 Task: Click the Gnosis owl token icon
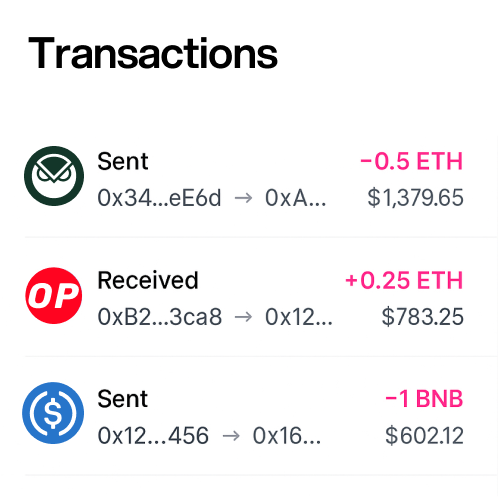(x=54, y=176)
